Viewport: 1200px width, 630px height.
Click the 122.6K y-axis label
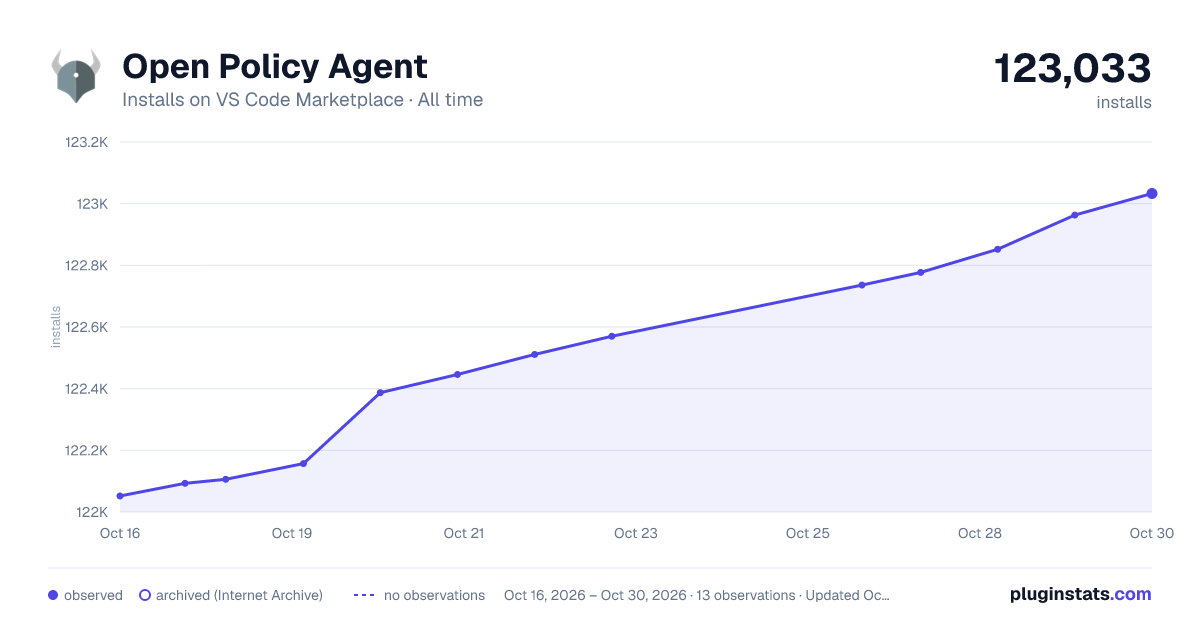(x=86, y=327)
